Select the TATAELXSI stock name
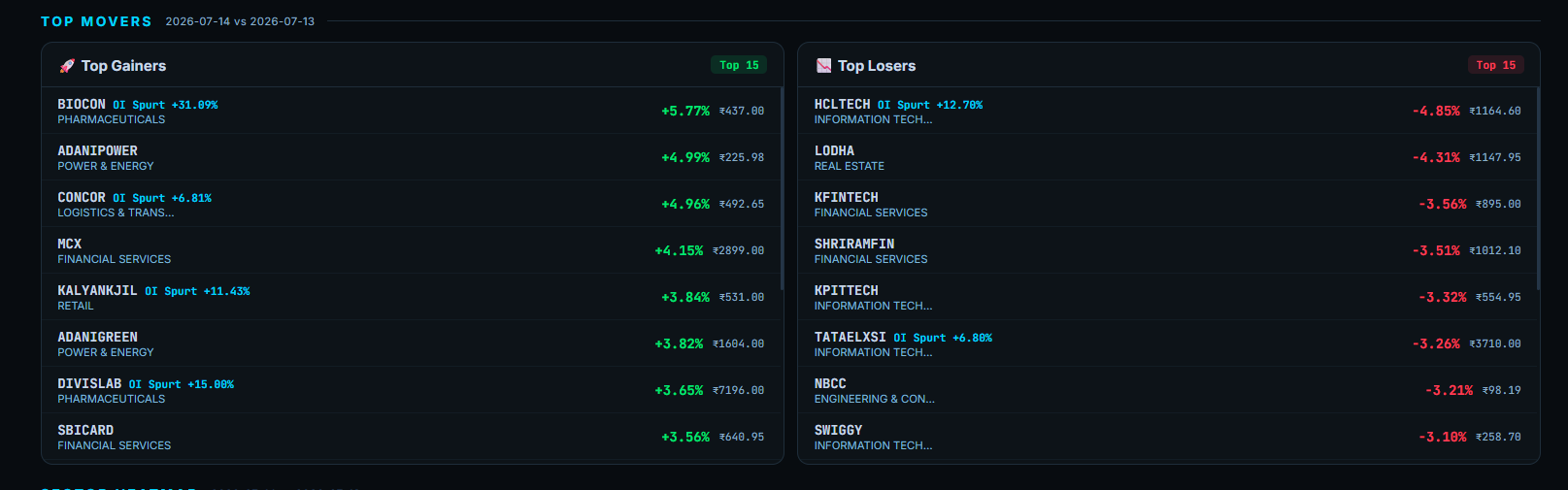Image resolution: width=1568 pixels, height=490 pixels. click(850, 338)
